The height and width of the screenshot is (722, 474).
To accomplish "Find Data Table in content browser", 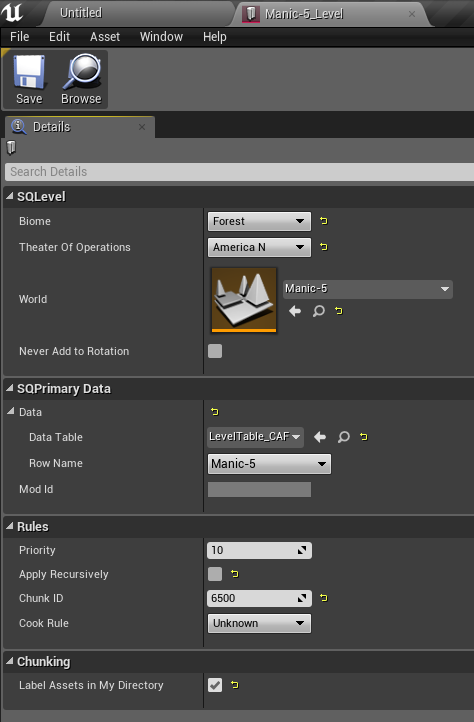I will pos(344,437).
